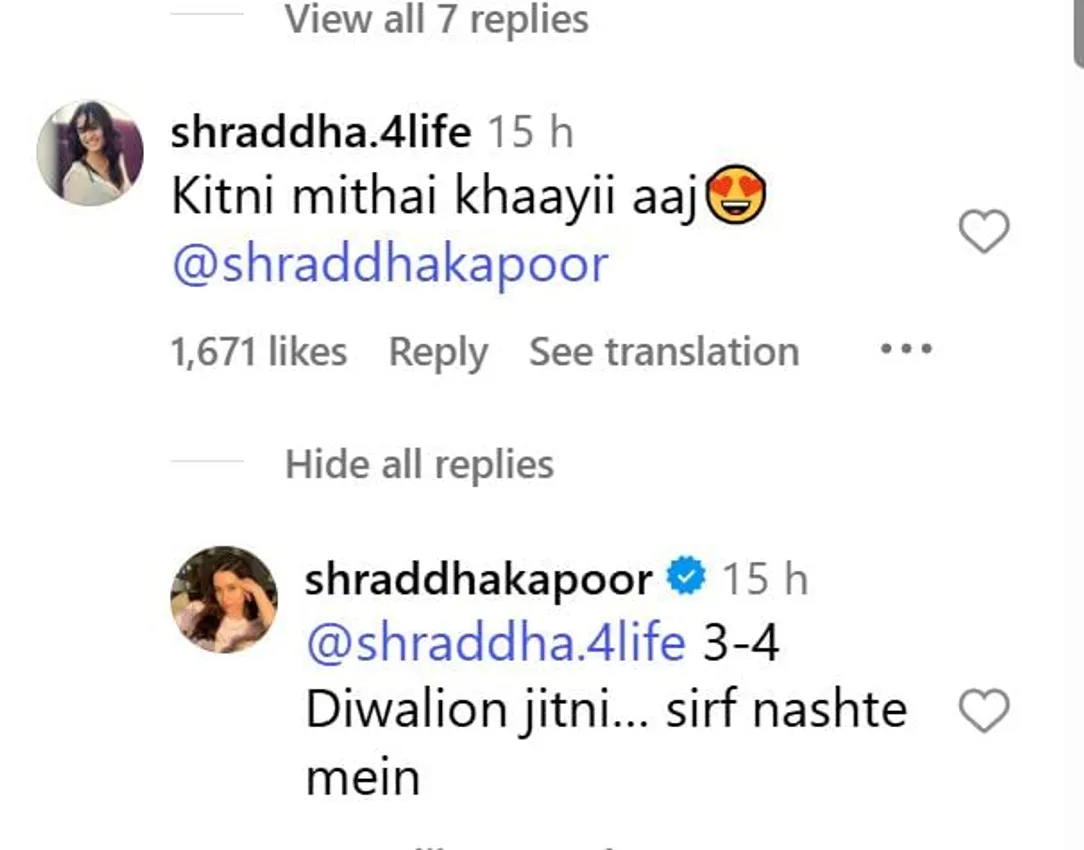This screenshot has height=850, width=1084.
Task: Open the three-dot options for shraddha.4life's comment
Action: click(x=906, y=349)
